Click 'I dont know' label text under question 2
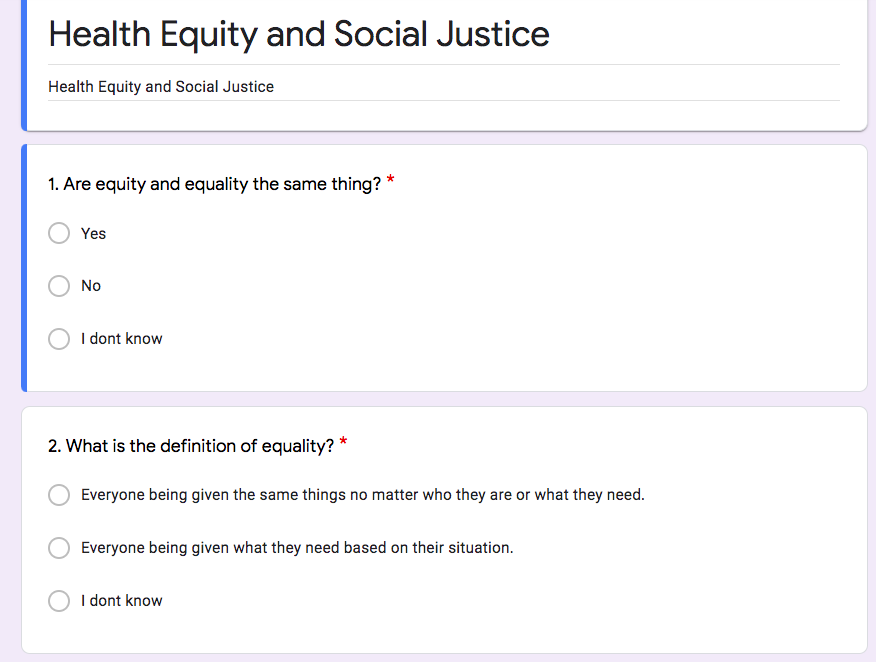 pos(122,601)
